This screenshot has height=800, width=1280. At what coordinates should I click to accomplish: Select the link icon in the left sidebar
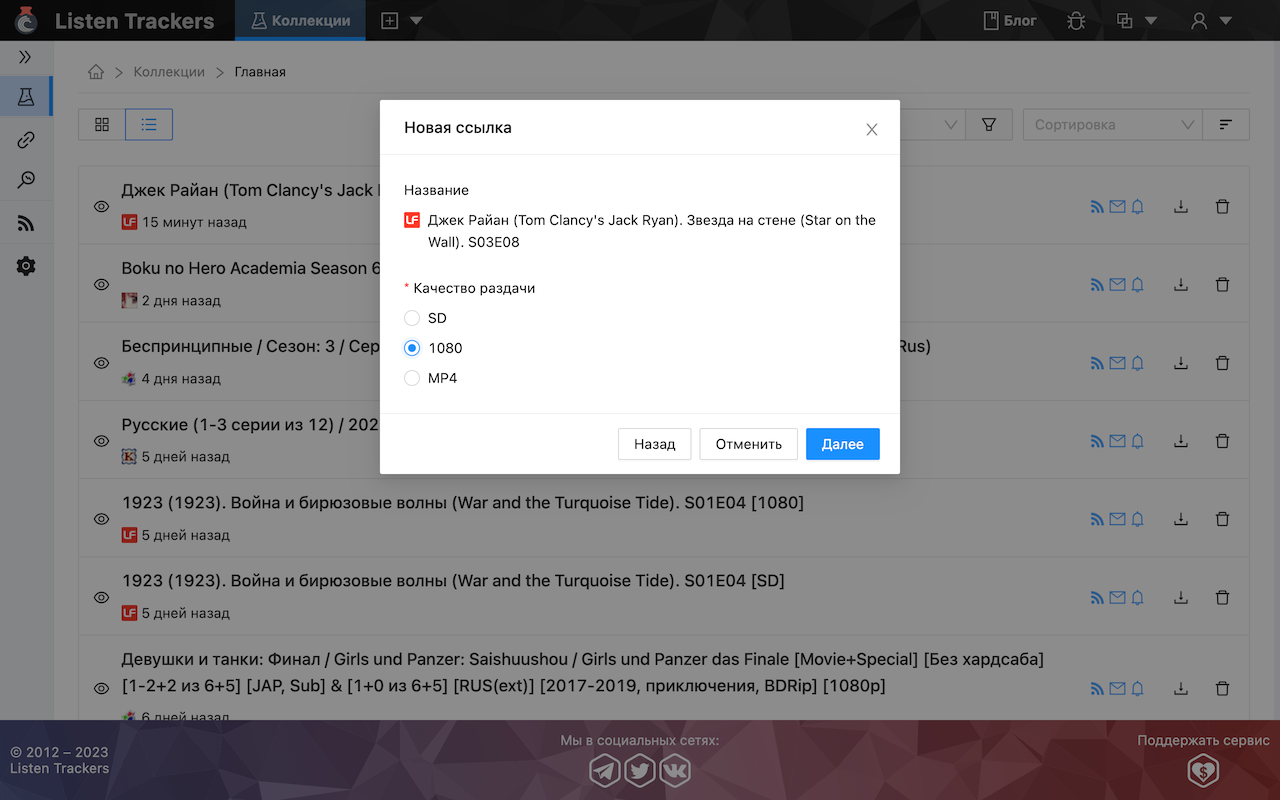(x=27, y=139)
